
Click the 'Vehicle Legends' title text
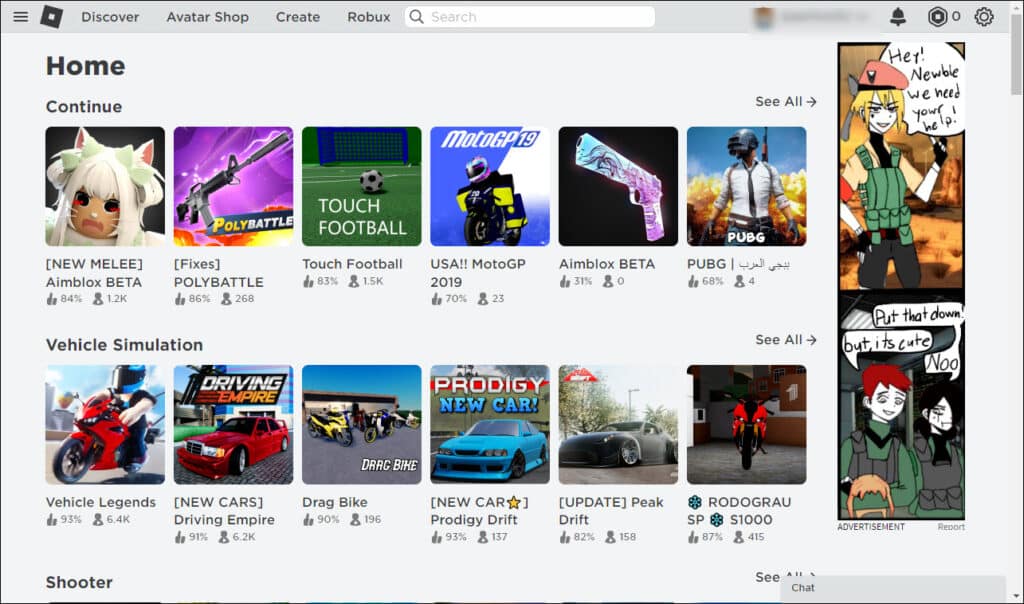point(101,502)
